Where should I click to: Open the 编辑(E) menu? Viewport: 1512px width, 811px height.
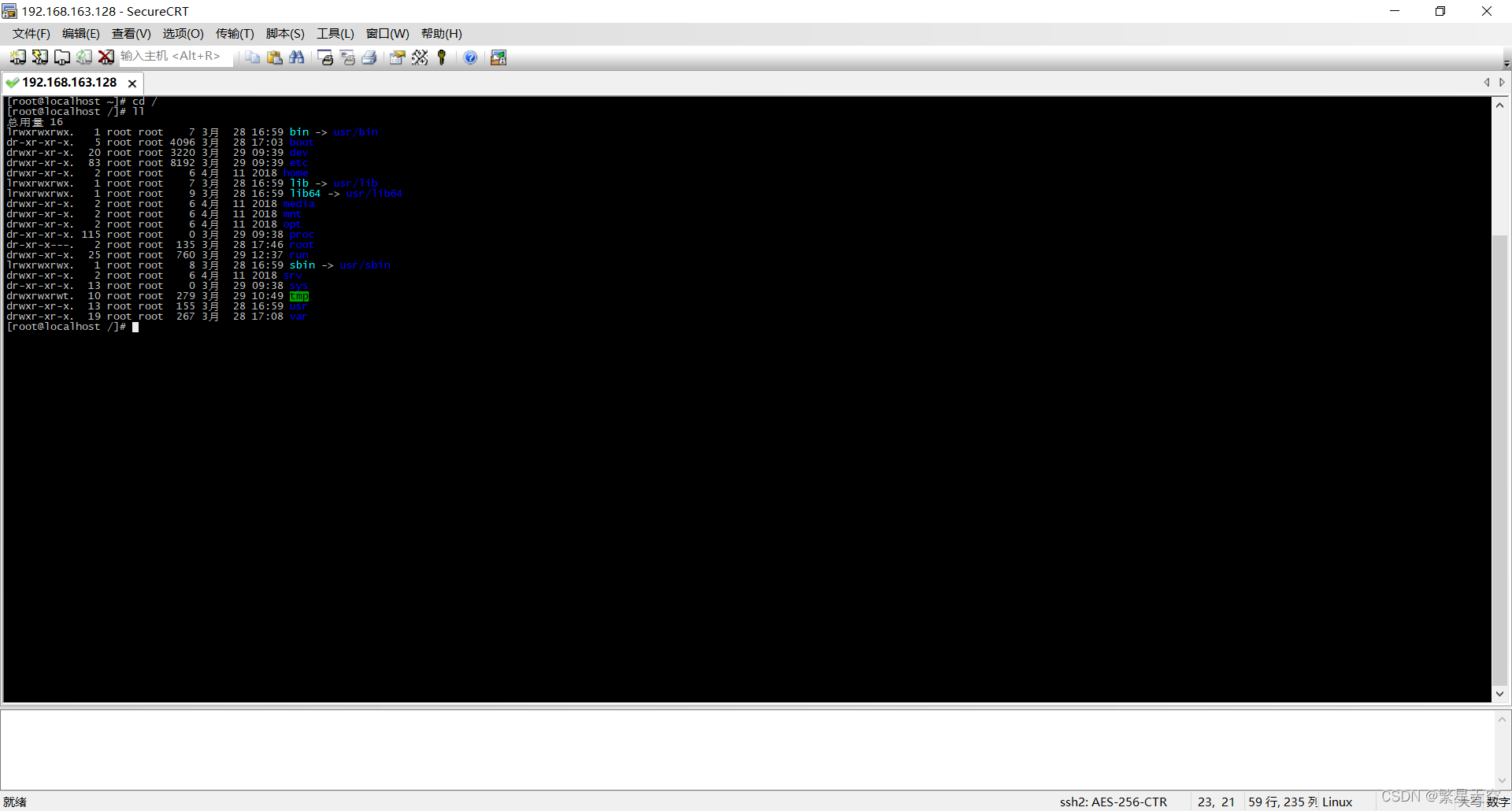[81, 34]
